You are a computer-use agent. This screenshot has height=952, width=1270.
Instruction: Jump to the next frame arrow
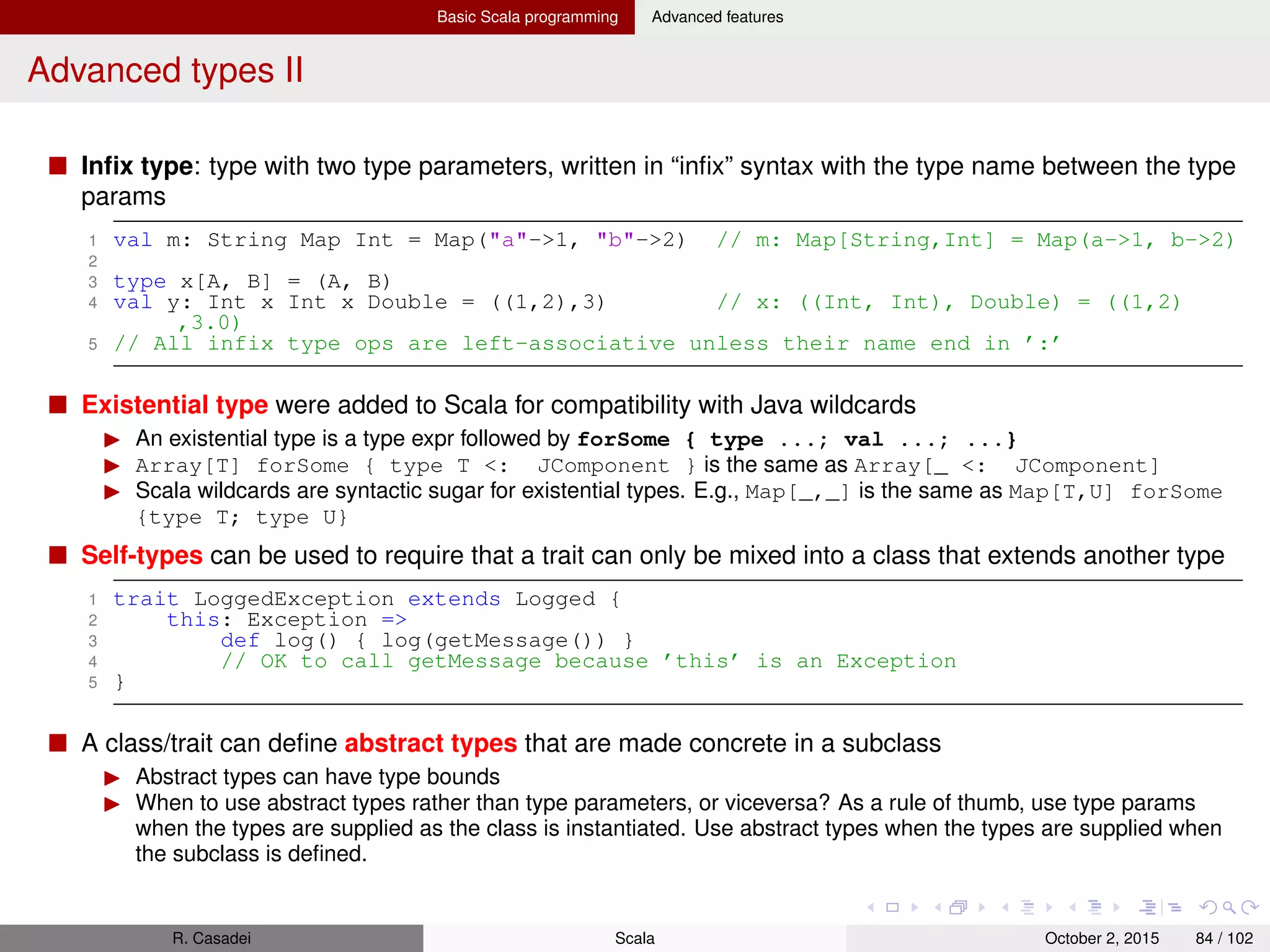(982, 907)
